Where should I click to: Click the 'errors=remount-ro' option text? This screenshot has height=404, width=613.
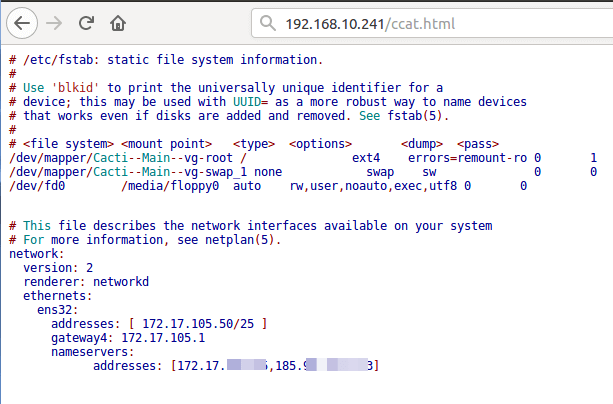pyautogui.click(x=468, y=158)
